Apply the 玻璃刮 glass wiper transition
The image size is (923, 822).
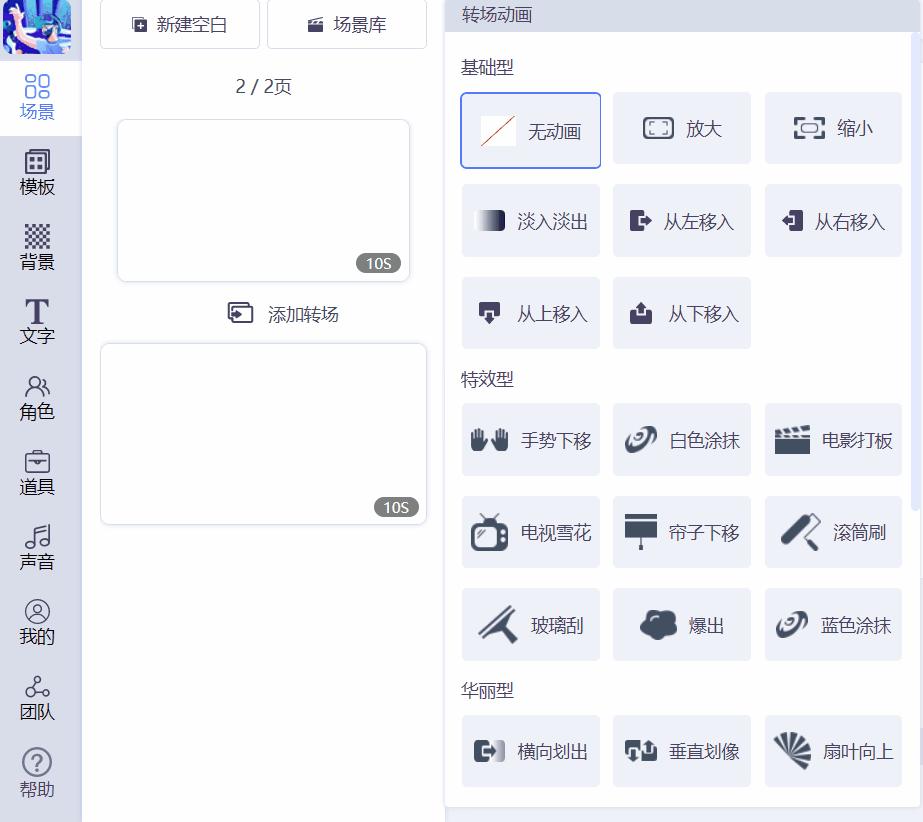point(530,624)
